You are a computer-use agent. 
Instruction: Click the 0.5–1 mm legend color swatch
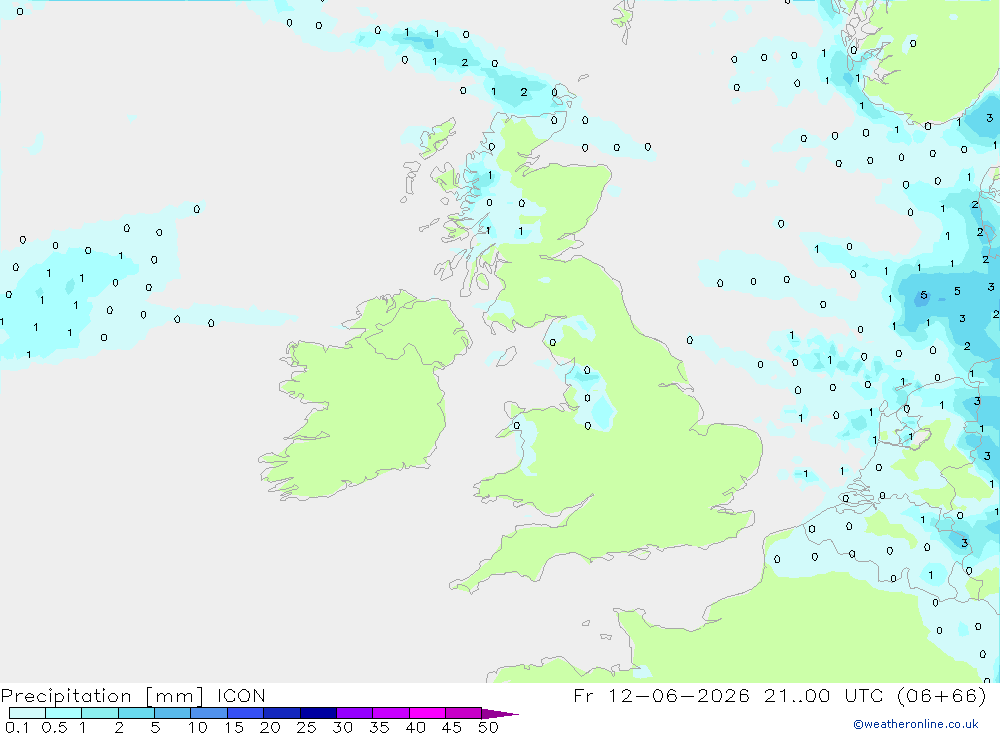63,713
